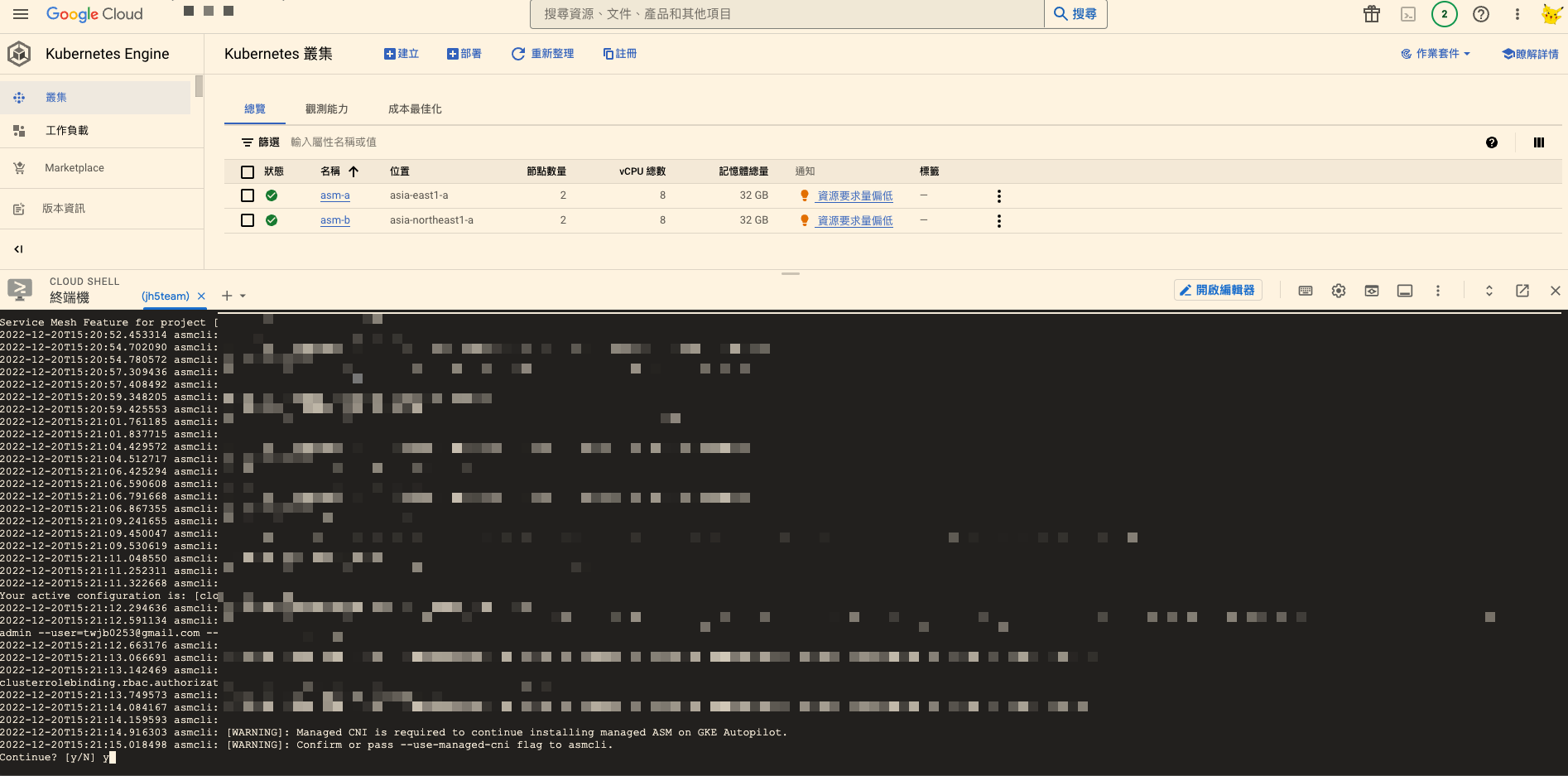Select the jh5team terminal tab
The height and width of the screenshot is (776, 1568).
click(166, 296)
